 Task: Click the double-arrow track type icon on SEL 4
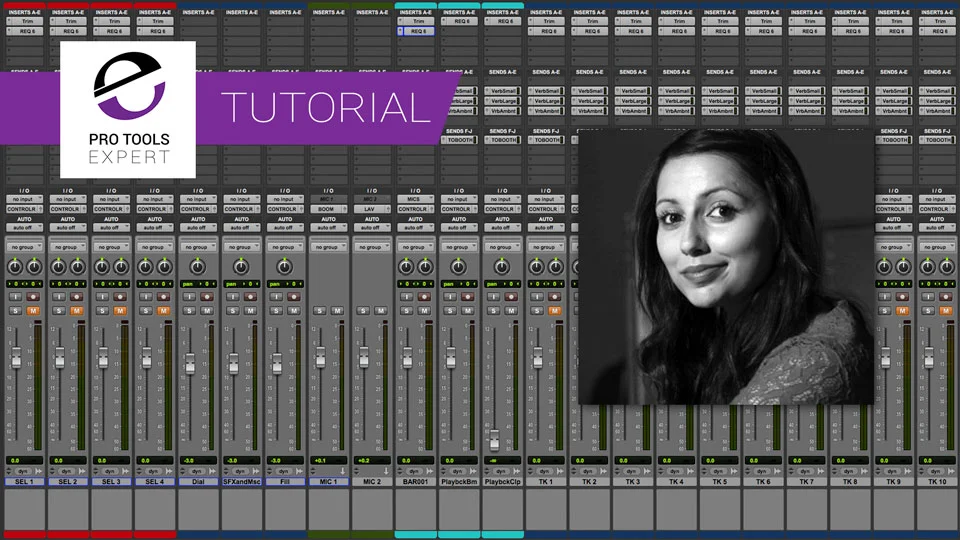pos(169,471)
